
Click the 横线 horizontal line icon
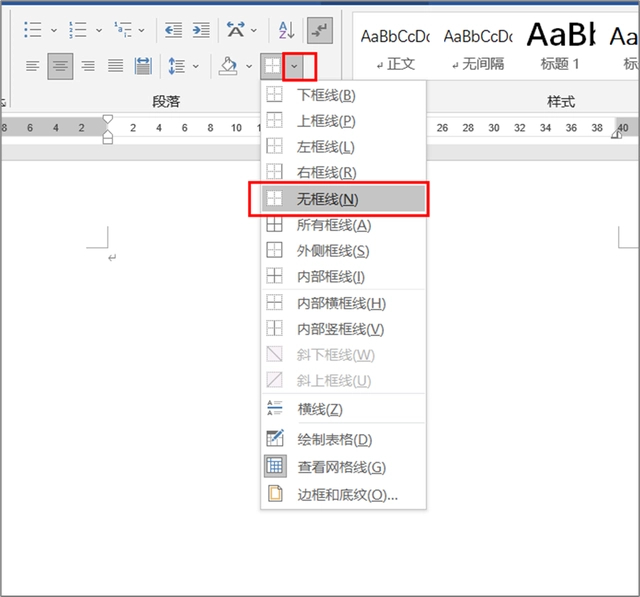tap(274, 408)
